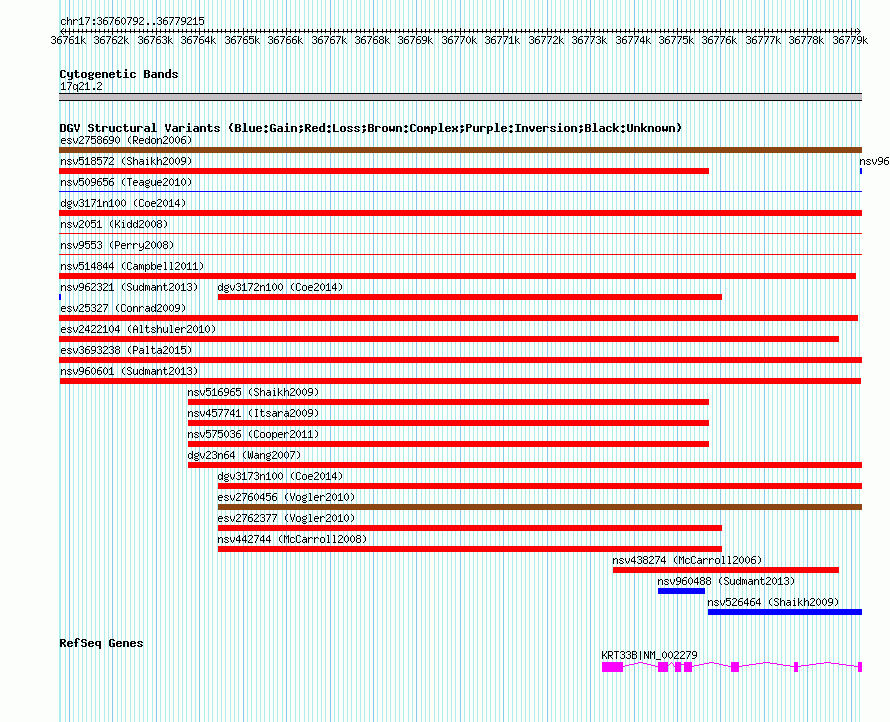This screenshot has height=722, width=890.
Task: Open the nsv518572 (Shaikh2009) variant label
Action: coord(125,161)
